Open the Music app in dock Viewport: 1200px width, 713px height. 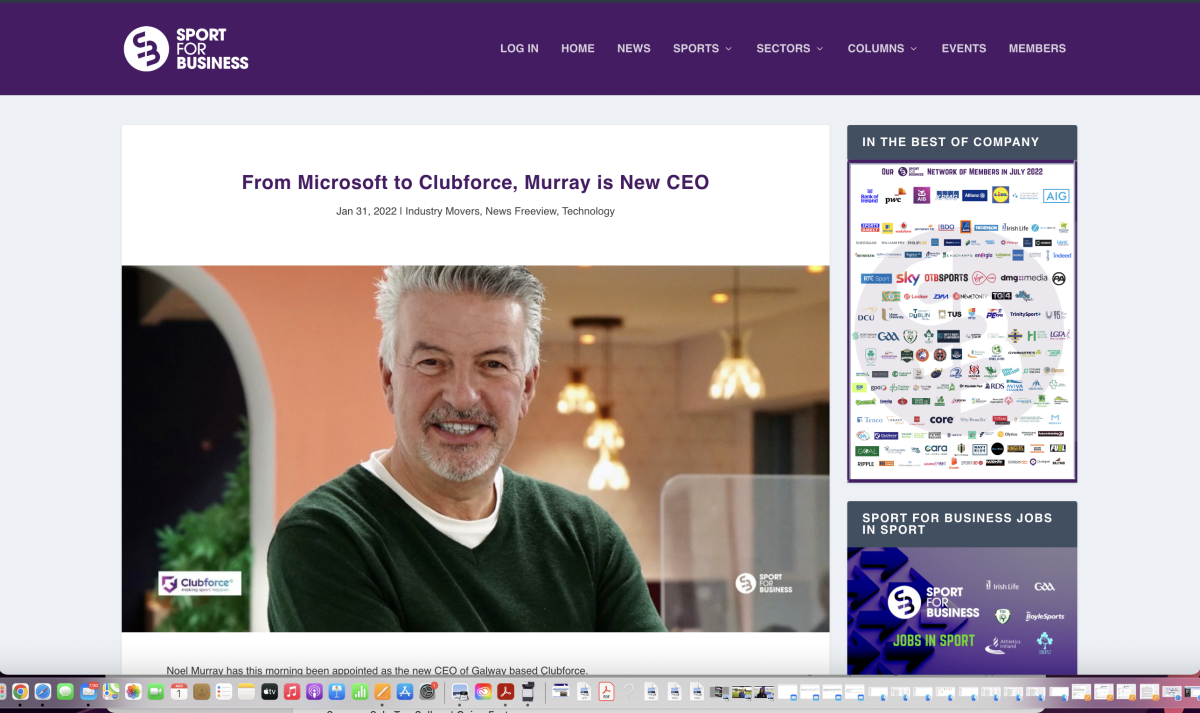tap(292, 691)
